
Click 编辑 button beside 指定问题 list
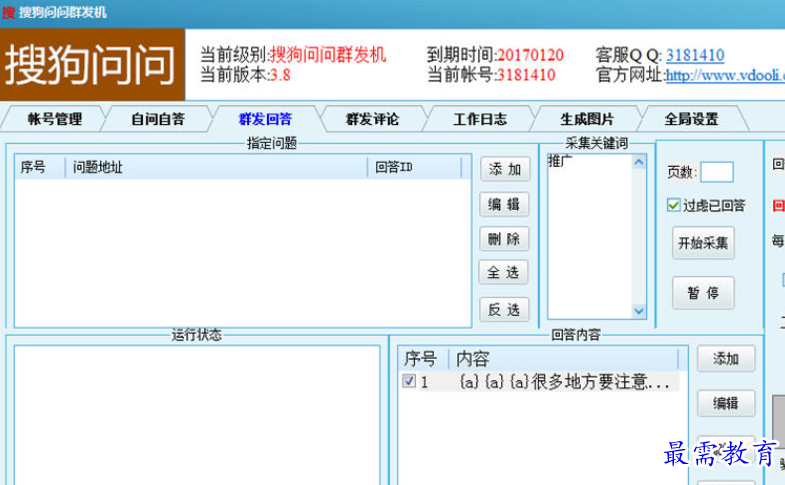[x=504, y=205]
